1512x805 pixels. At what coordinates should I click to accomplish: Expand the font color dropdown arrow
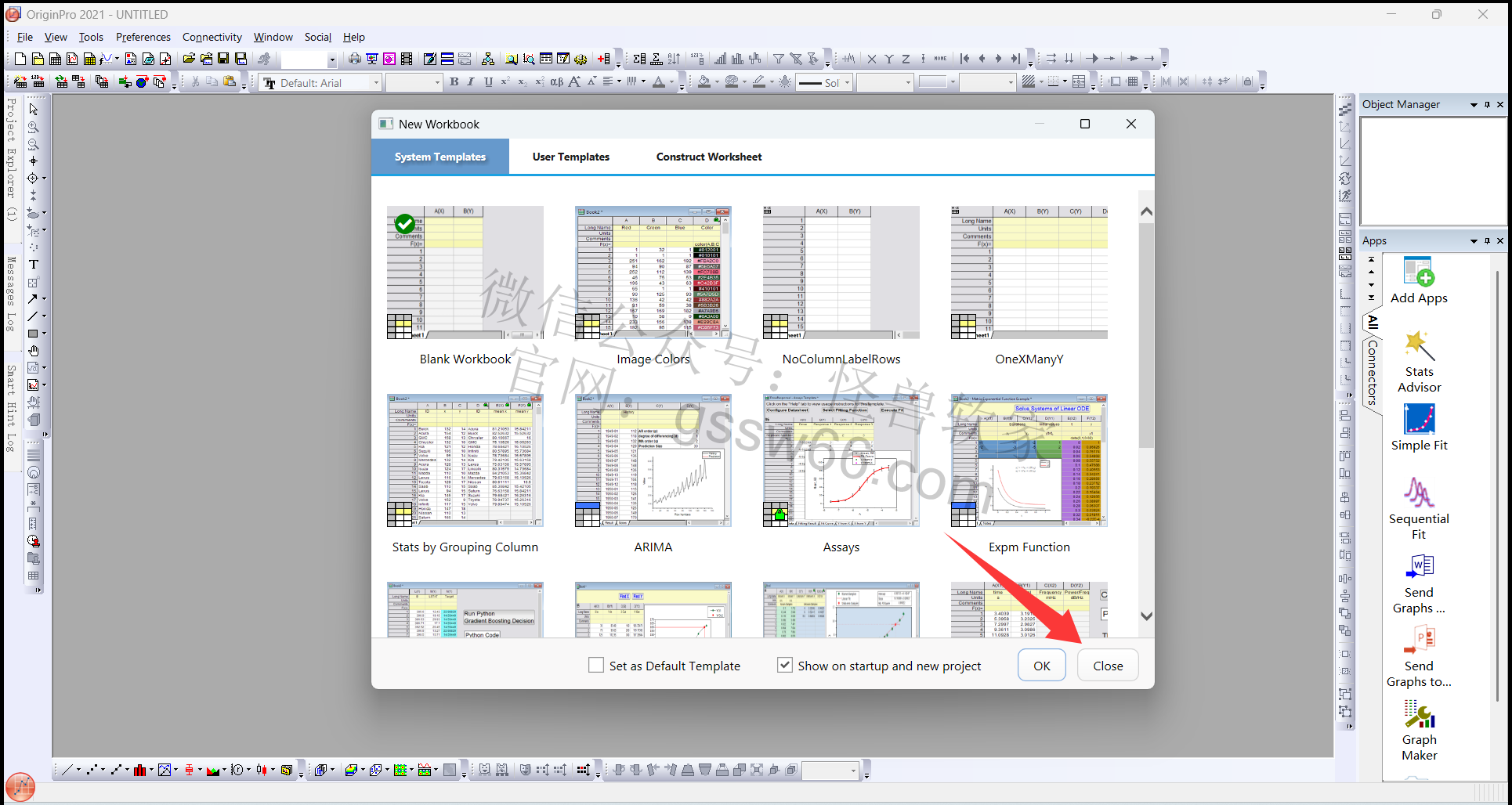coord(671,81)
